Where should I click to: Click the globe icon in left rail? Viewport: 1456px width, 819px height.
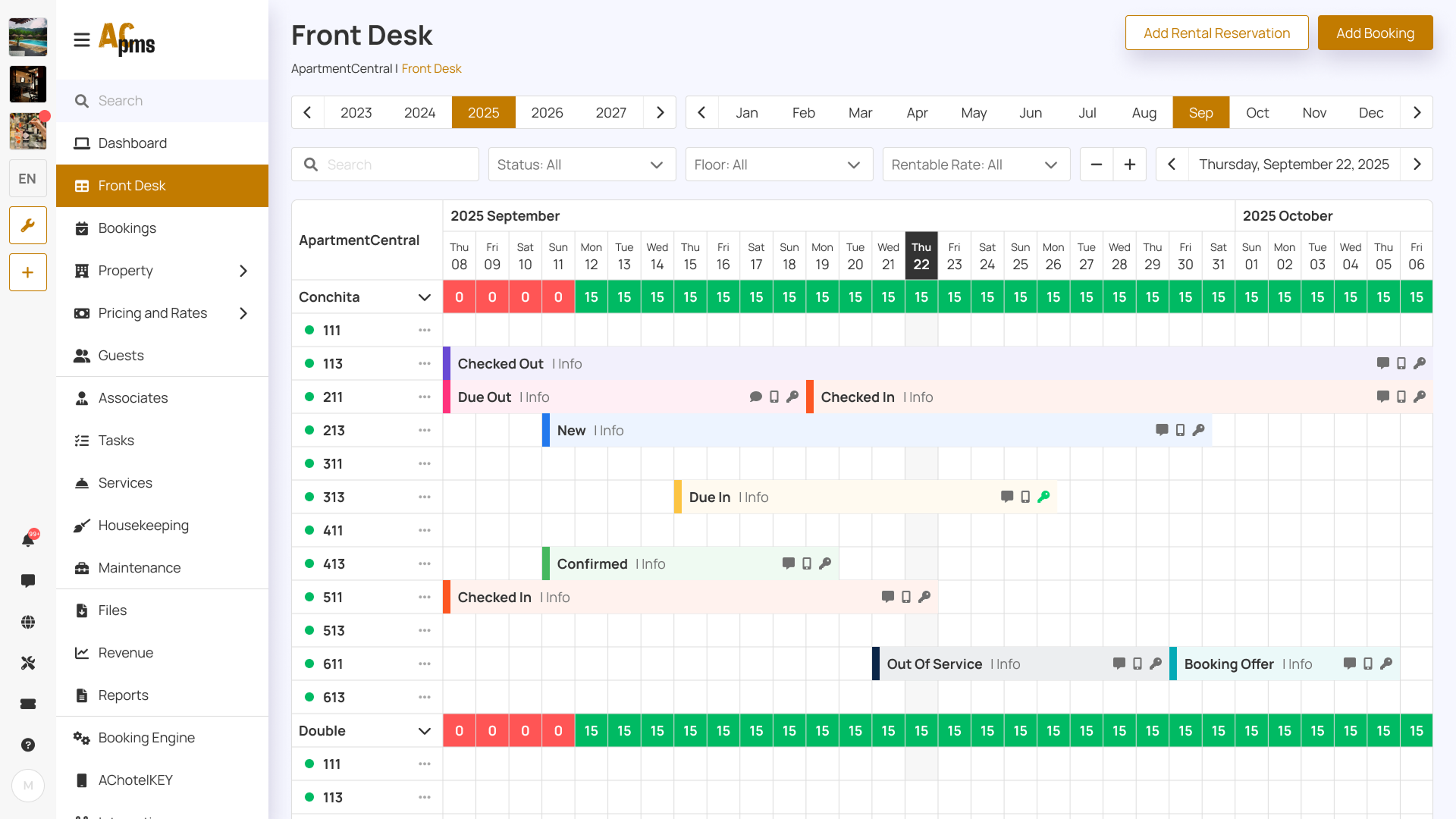point(28,622)
